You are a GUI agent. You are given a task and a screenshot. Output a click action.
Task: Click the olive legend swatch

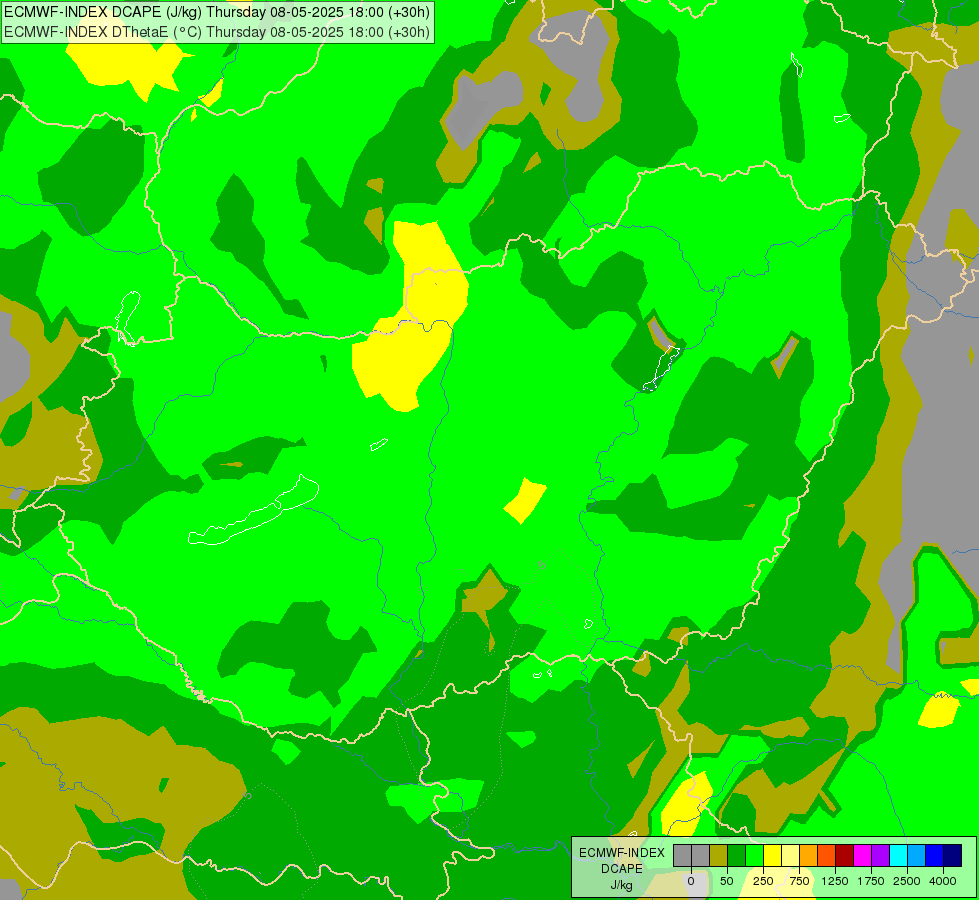click(x=719, y=855)
